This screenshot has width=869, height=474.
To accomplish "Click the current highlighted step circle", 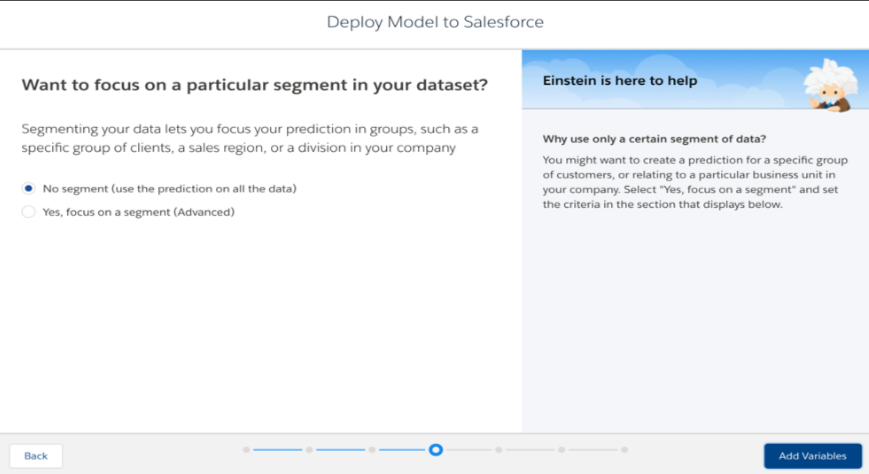I will coord(436,450).
